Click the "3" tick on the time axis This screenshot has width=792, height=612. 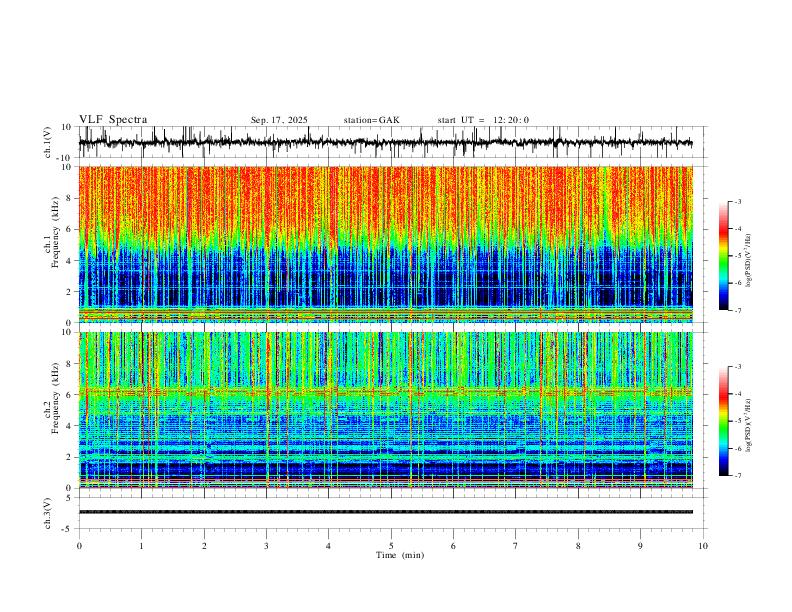click(x=266, y=546)
